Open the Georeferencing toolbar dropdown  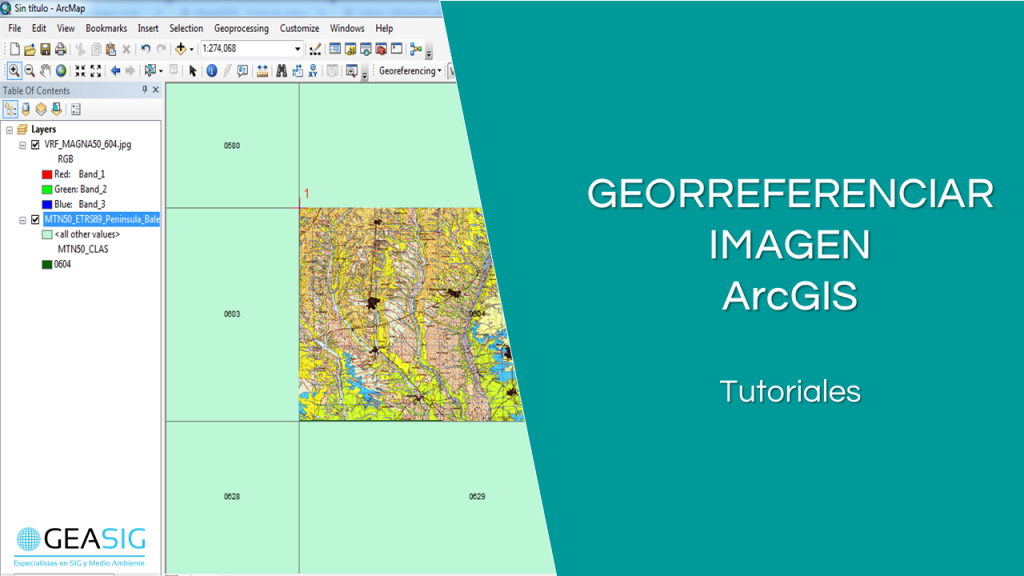(438, 70)
